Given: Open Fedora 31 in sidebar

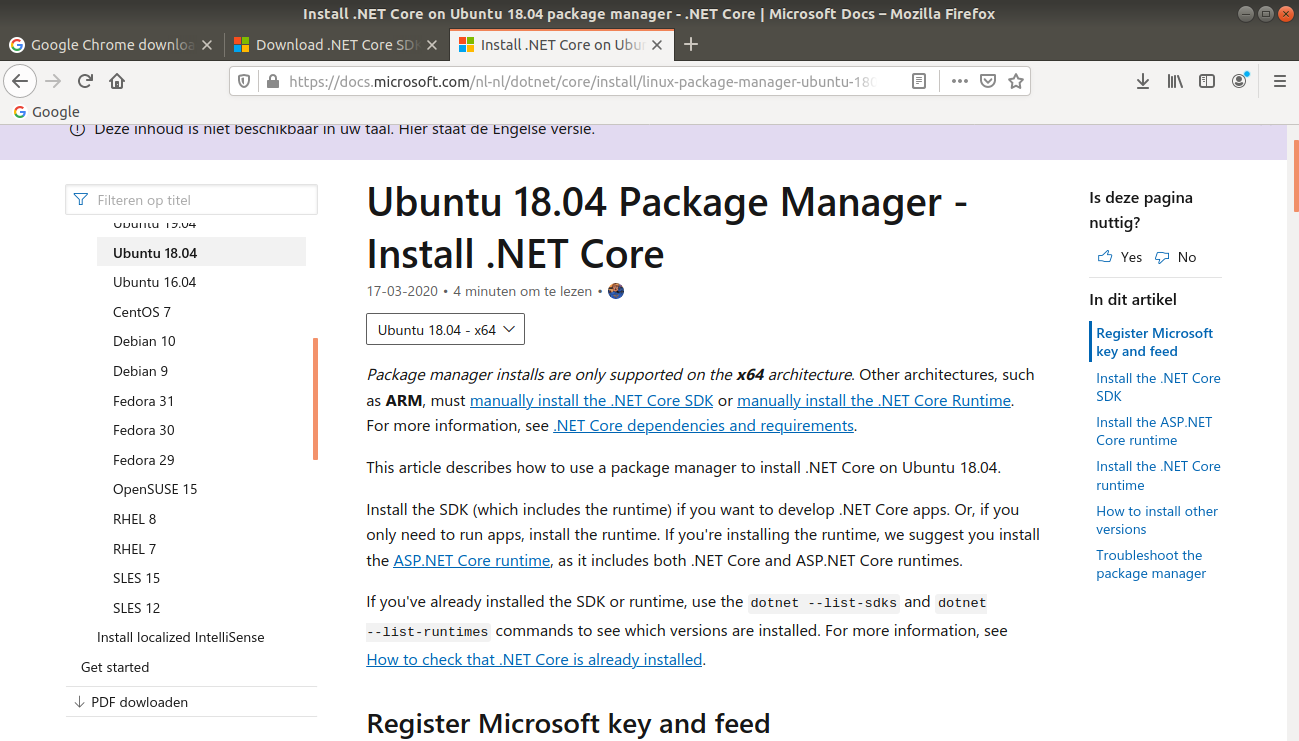Looking at the screenshot, I should (x=143, y=401).
